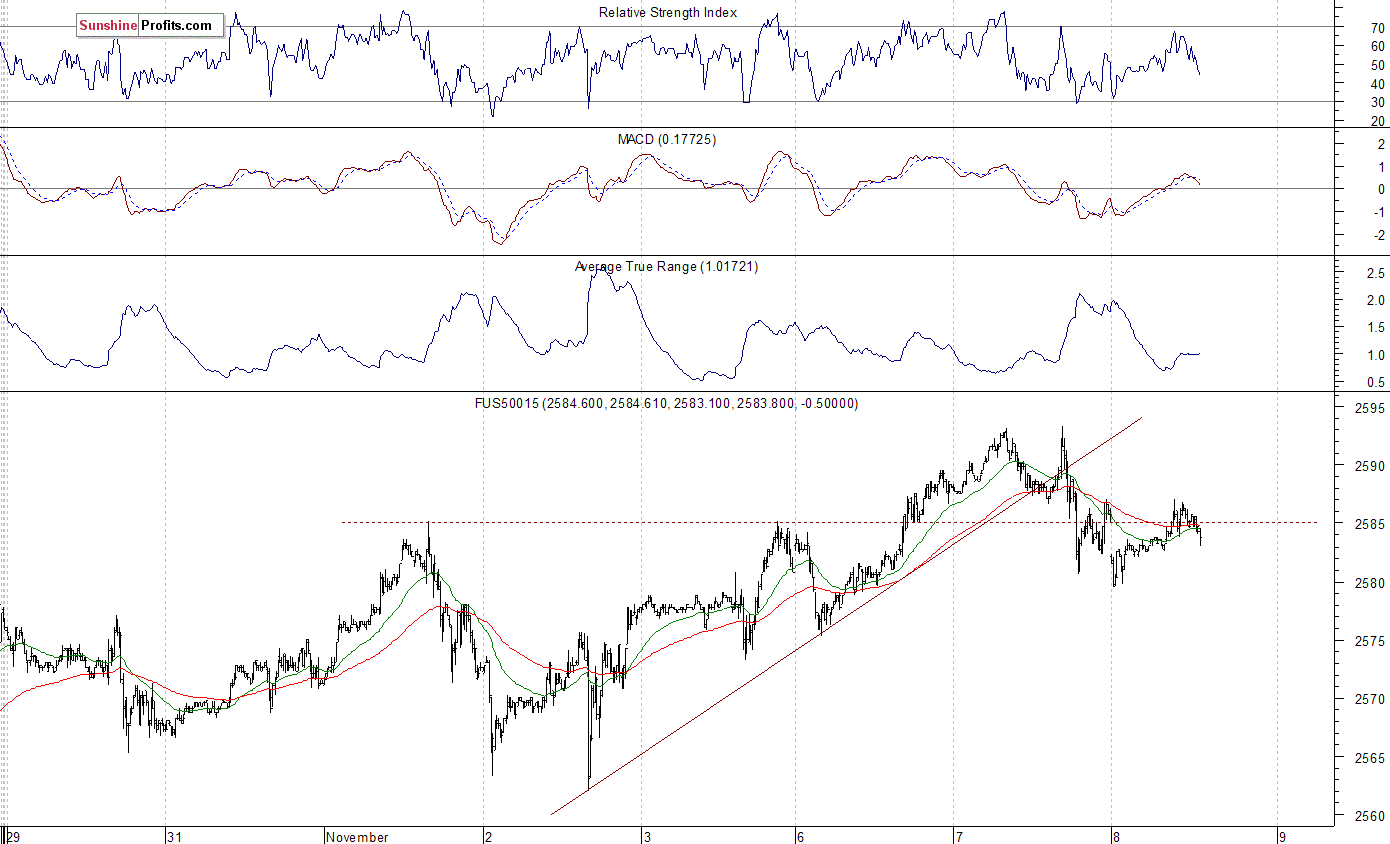The width and height of the screenshot is (1390, 844).
Task: Click the red rising trendline
Action: [x=846, y=615]
